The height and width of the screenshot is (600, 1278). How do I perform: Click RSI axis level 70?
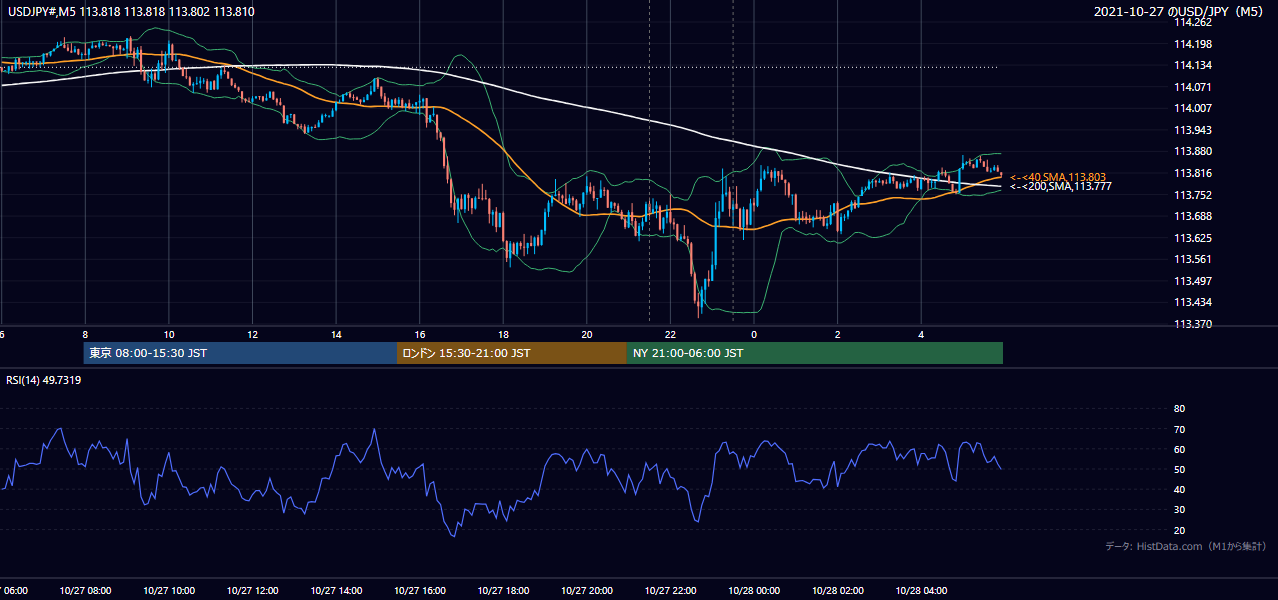[1179, 429]
